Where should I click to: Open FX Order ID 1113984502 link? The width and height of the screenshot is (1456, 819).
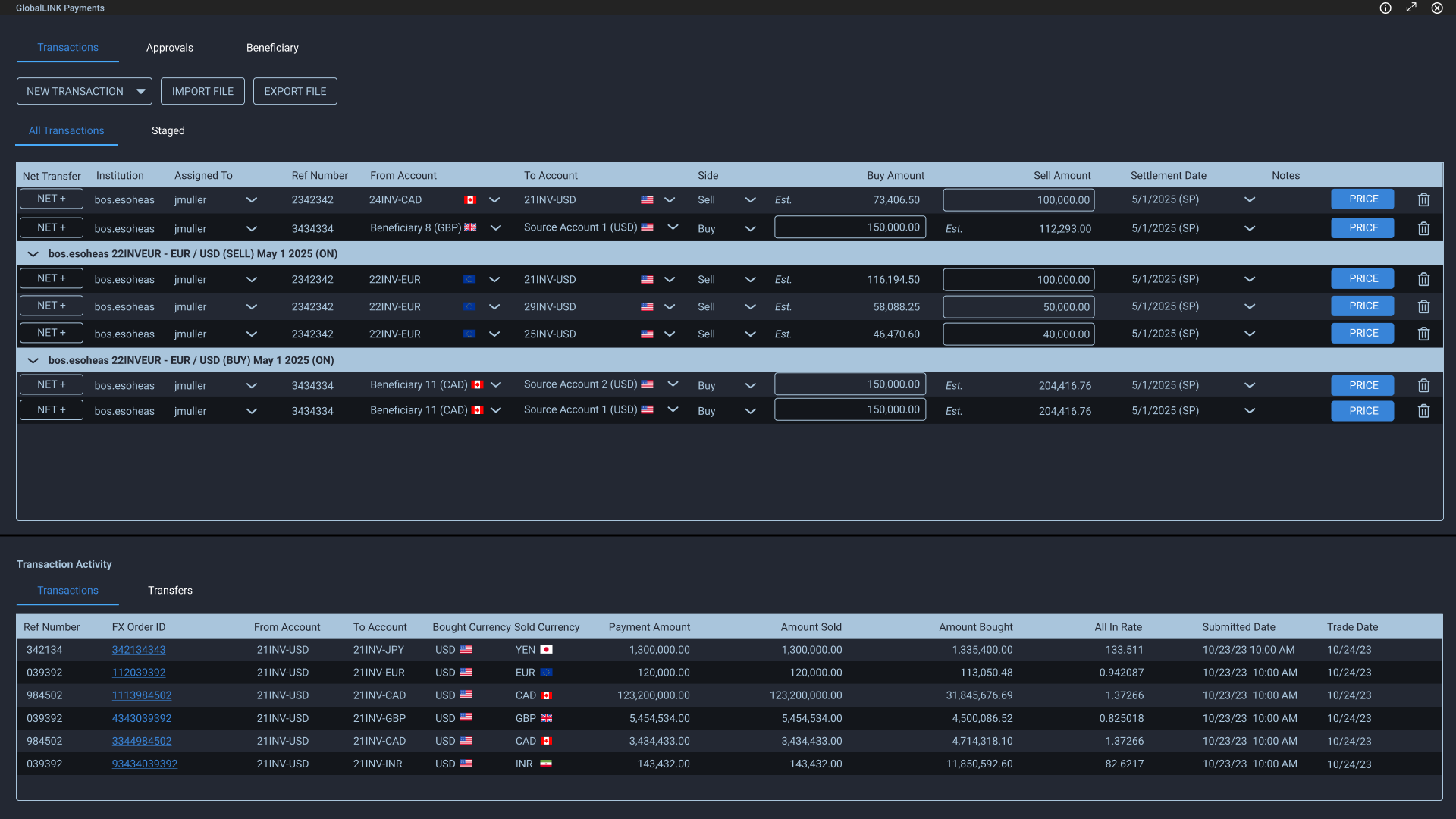point(142,695)
